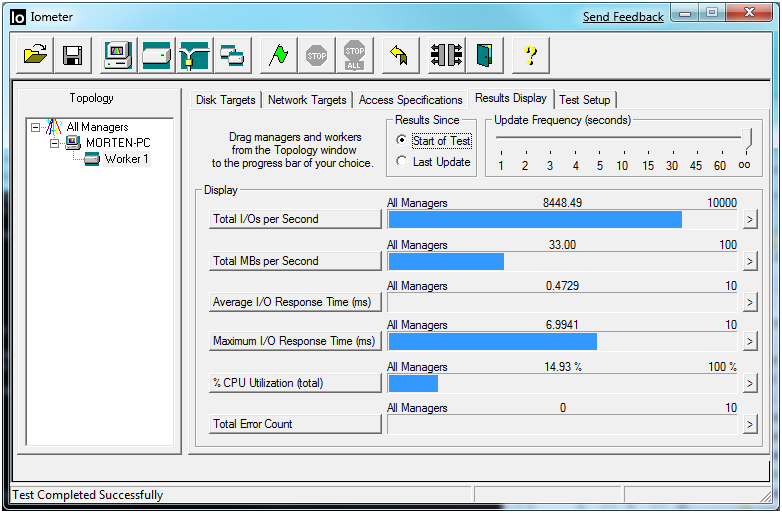Click the CPU Utilization progress bar
782x513 pixels.
coord(562,383)
